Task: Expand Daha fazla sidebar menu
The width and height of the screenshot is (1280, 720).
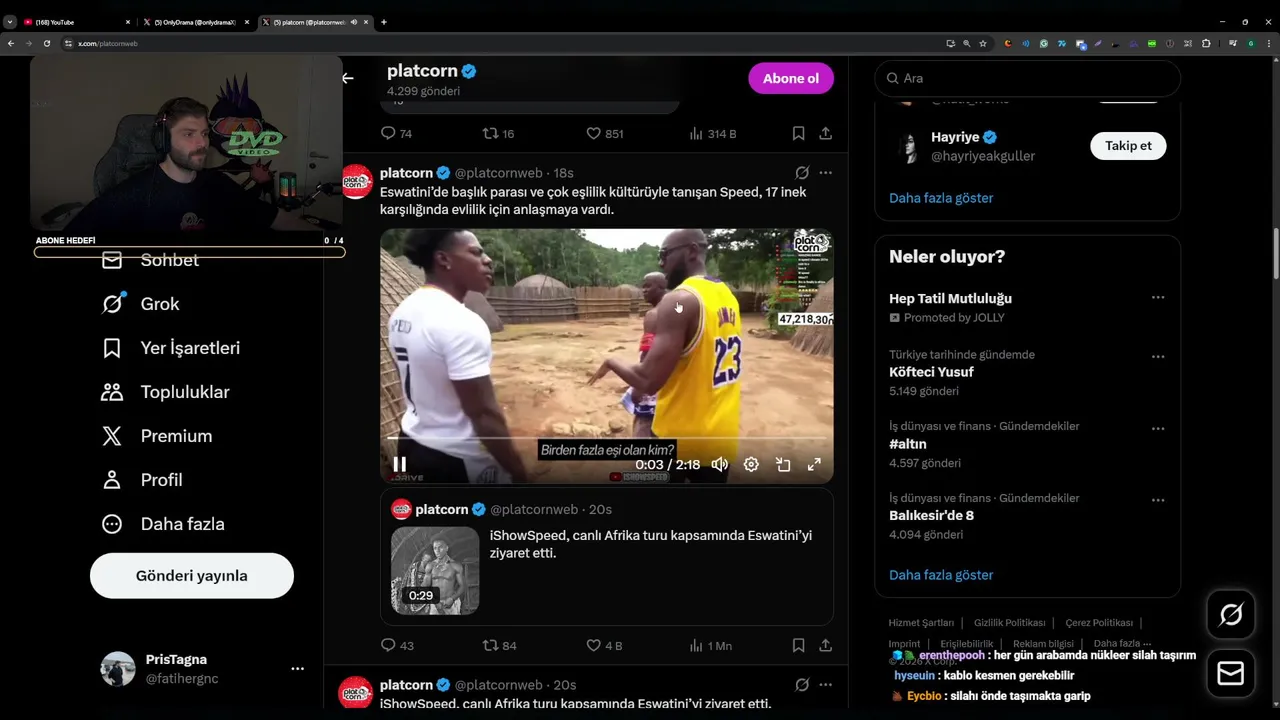Action: 163,524
